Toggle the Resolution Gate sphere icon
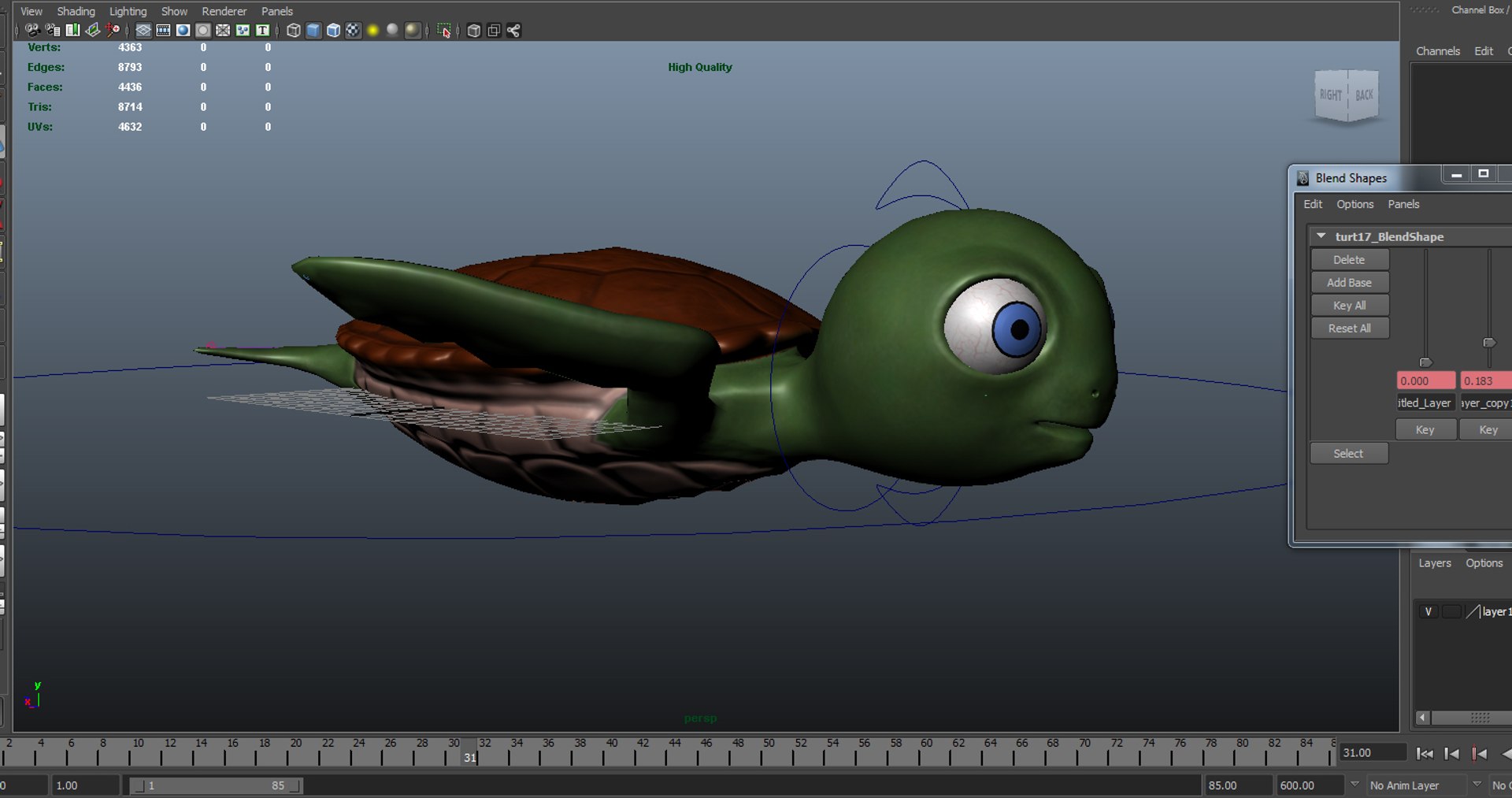The image size is (1512, 798). [183, 30]
